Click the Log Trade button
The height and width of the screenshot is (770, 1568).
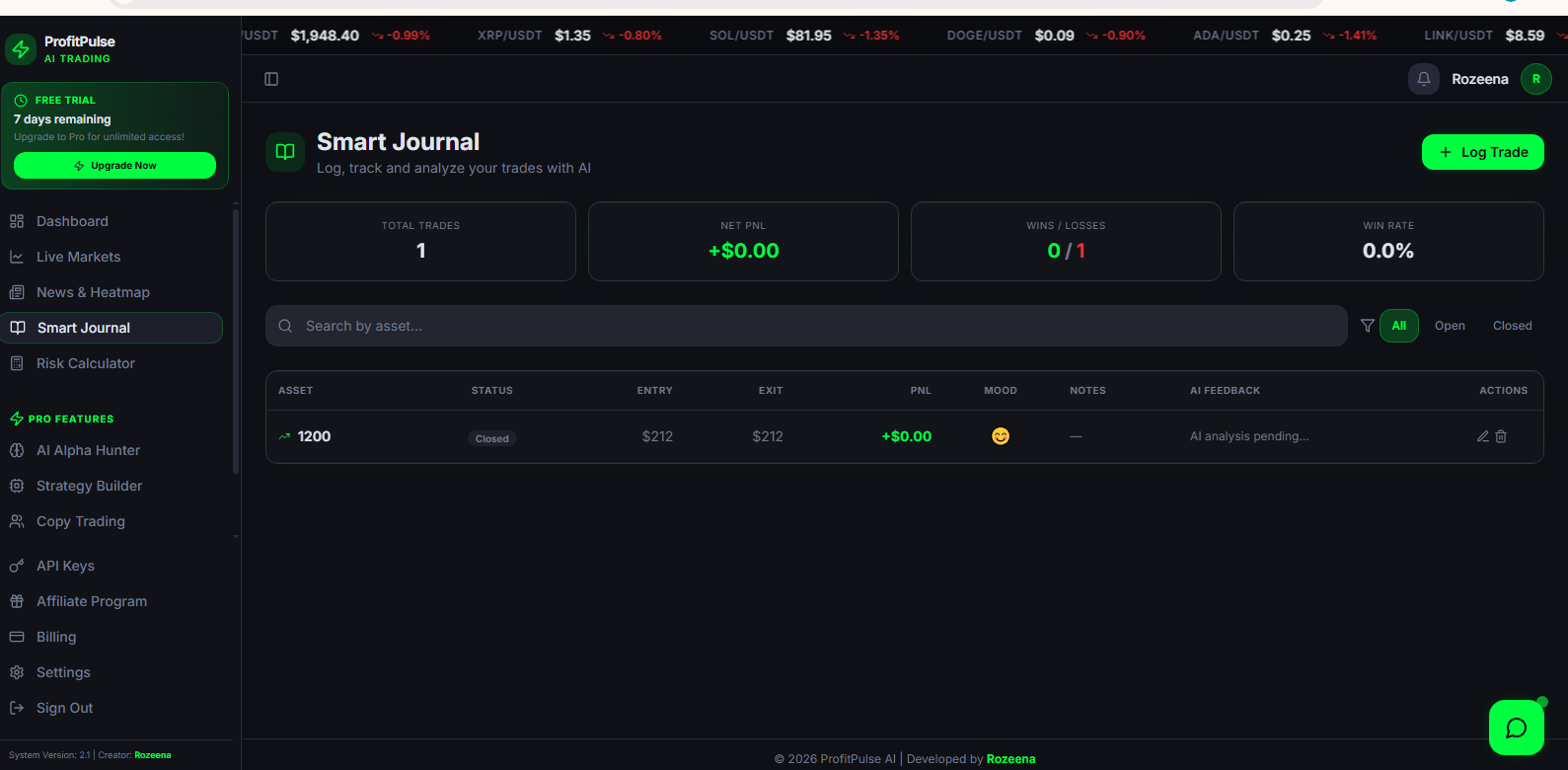point(1482,152)
